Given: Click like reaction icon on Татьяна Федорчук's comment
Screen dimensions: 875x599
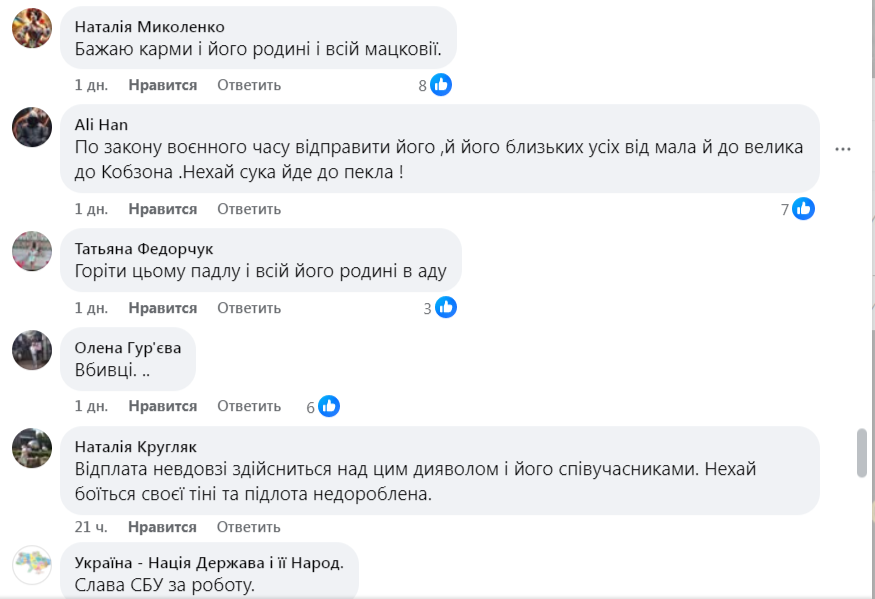Looking at the screenshot, I should click(x=446, y=308).
